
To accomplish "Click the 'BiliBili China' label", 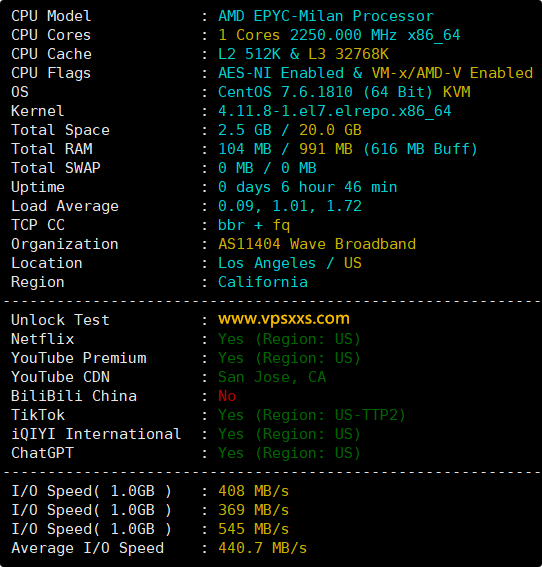I will [x=74, y=396].
